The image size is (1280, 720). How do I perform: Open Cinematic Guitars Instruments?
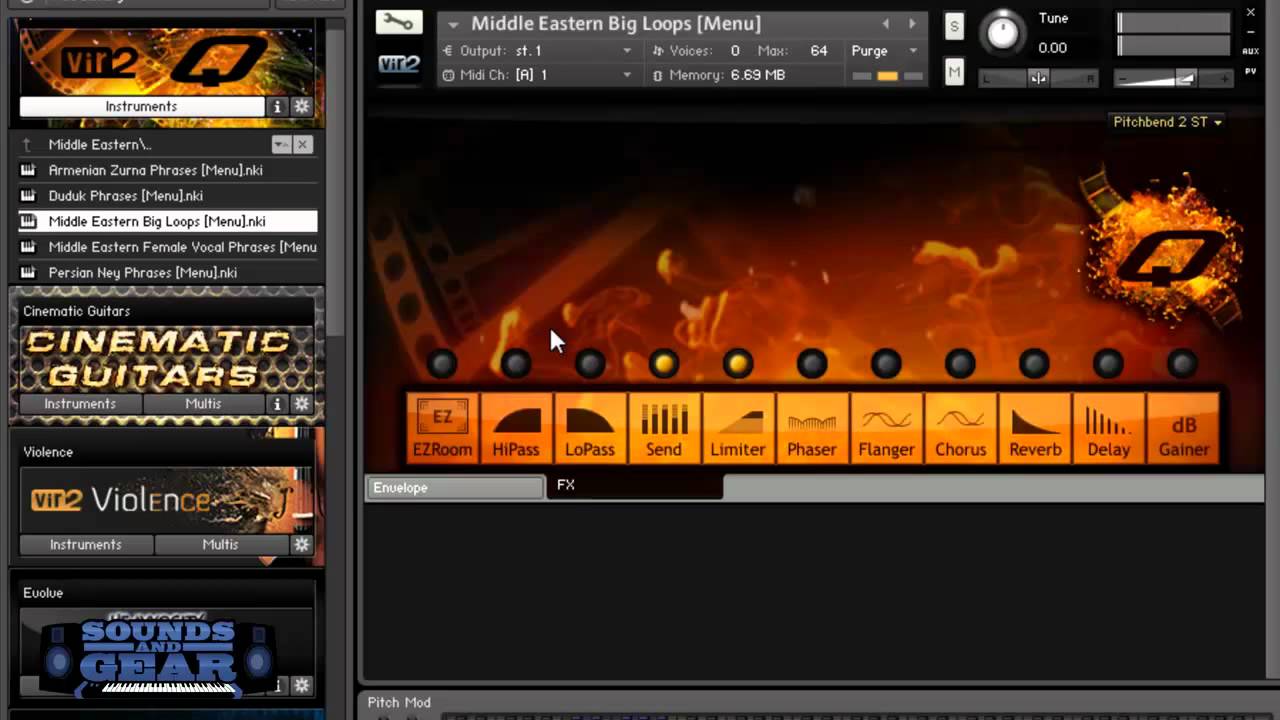click(x=80, y=404)
